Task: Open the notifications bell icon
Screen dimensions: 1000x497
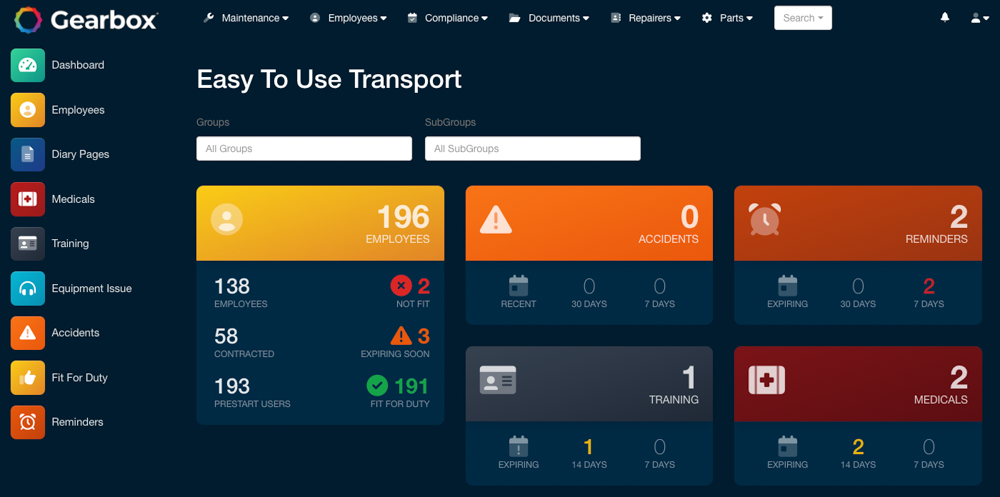Action: (945, 18)
